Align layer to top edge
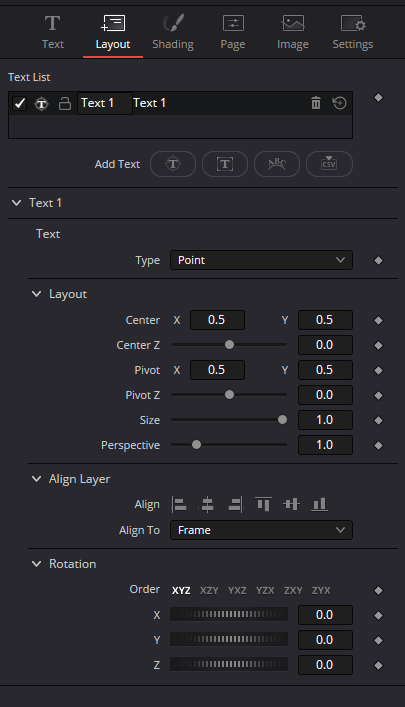405x707 pixels. [263, 504]
